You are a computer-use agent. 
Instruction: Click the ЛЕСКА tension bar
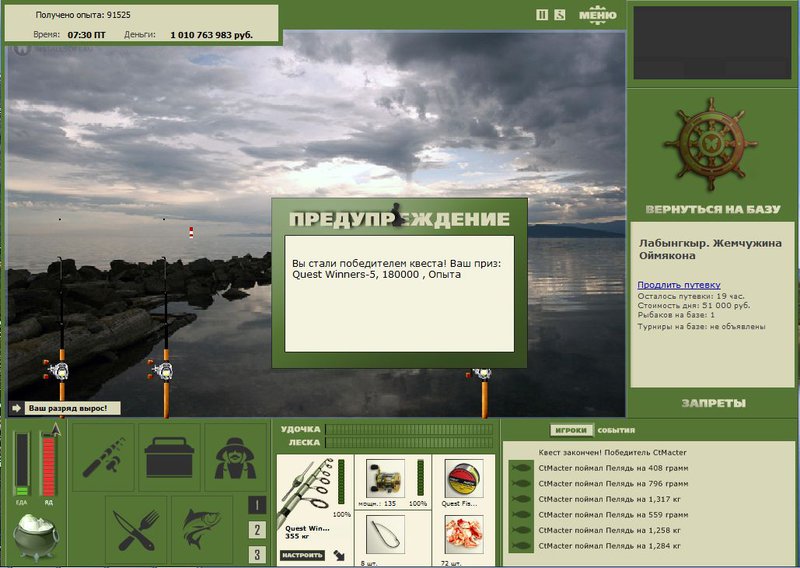click(x=409, y=442)
